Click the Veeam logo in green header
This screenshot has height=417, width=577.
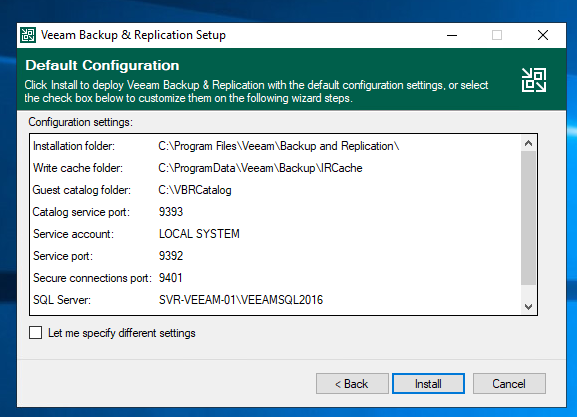534,80
